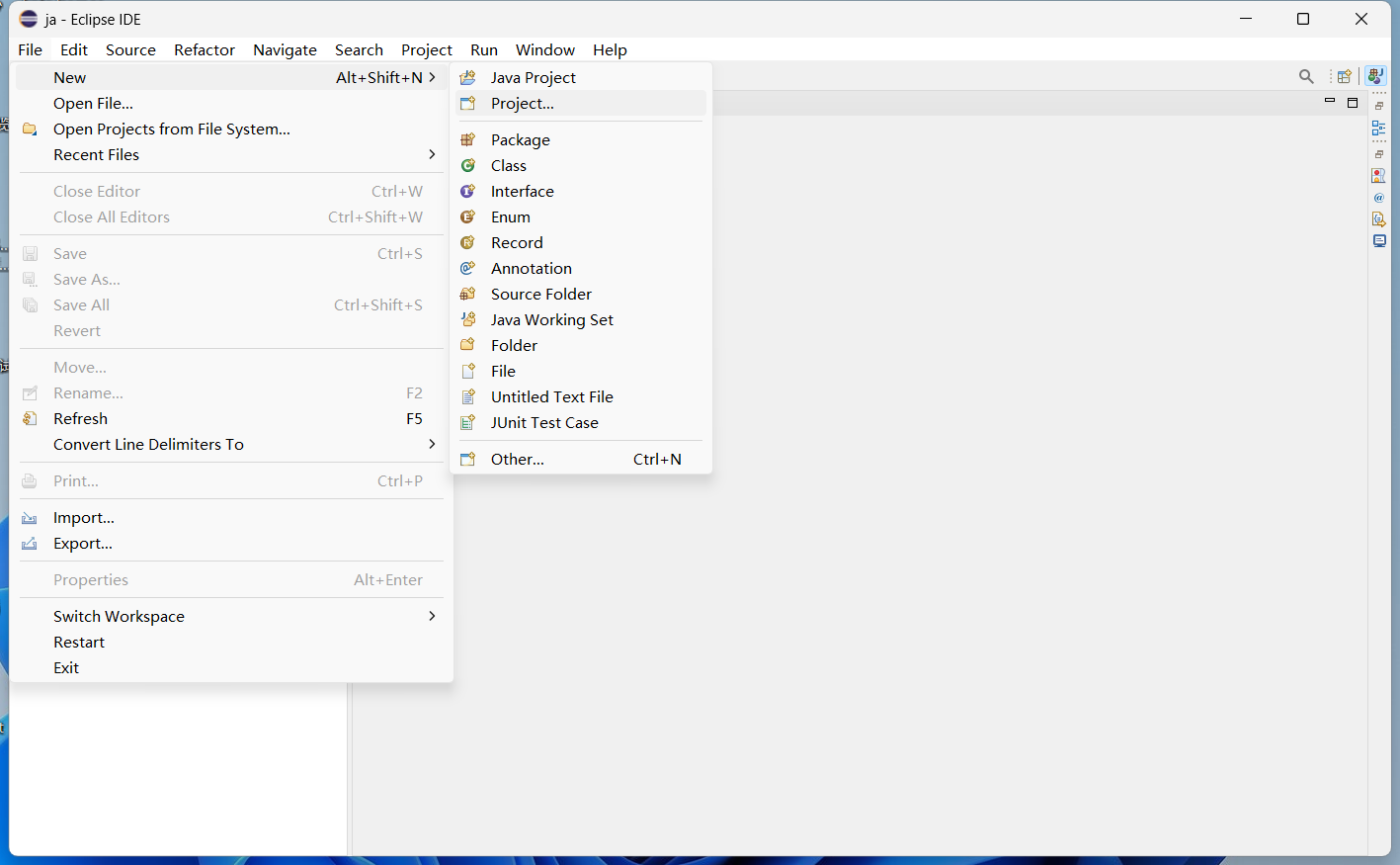Click the purple Interface icon
This screenshot has height=865, width=1400.
pyautogui.click(x=468, y=191)
